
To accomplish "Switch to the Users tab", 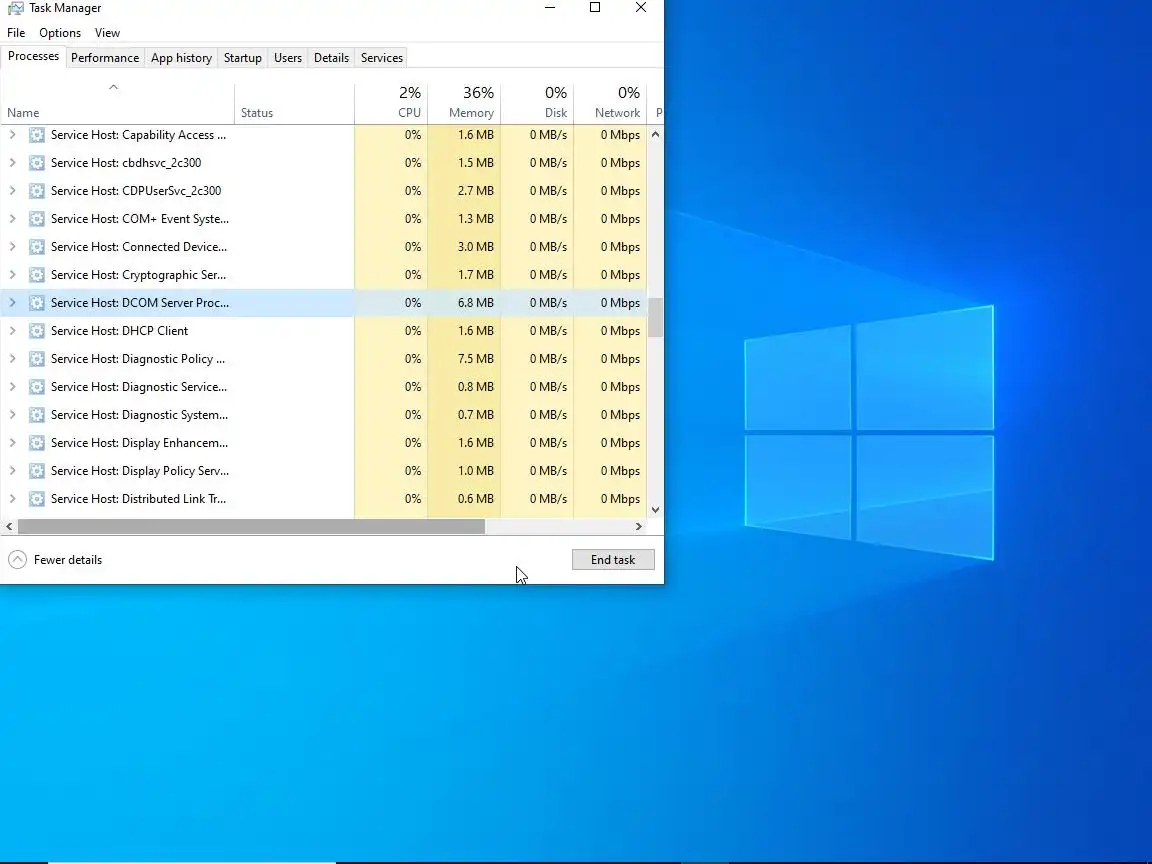I will (x=288, y=58).
